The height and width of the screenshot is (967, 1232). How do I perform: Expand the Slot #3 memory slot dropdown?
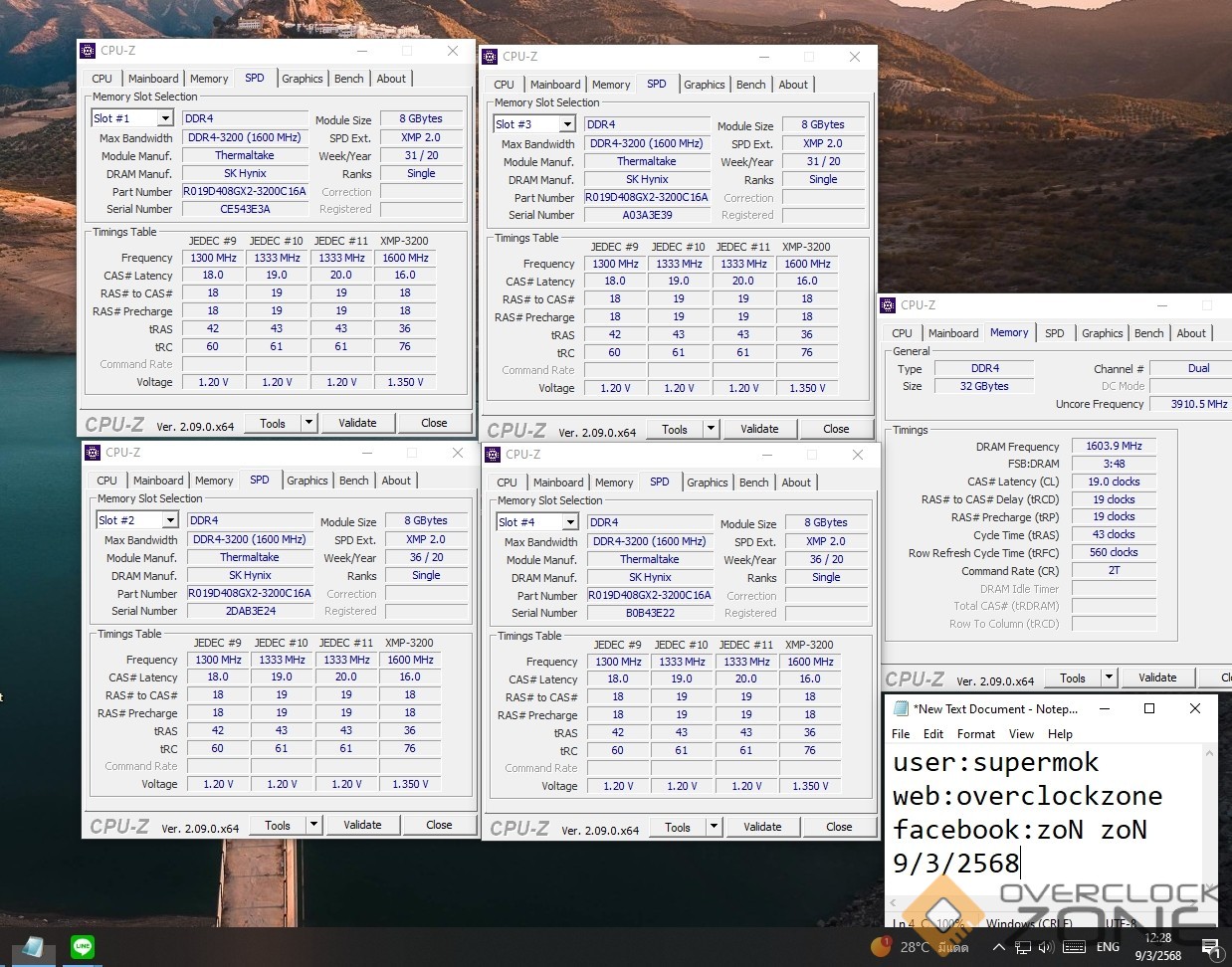pos(566,124)
